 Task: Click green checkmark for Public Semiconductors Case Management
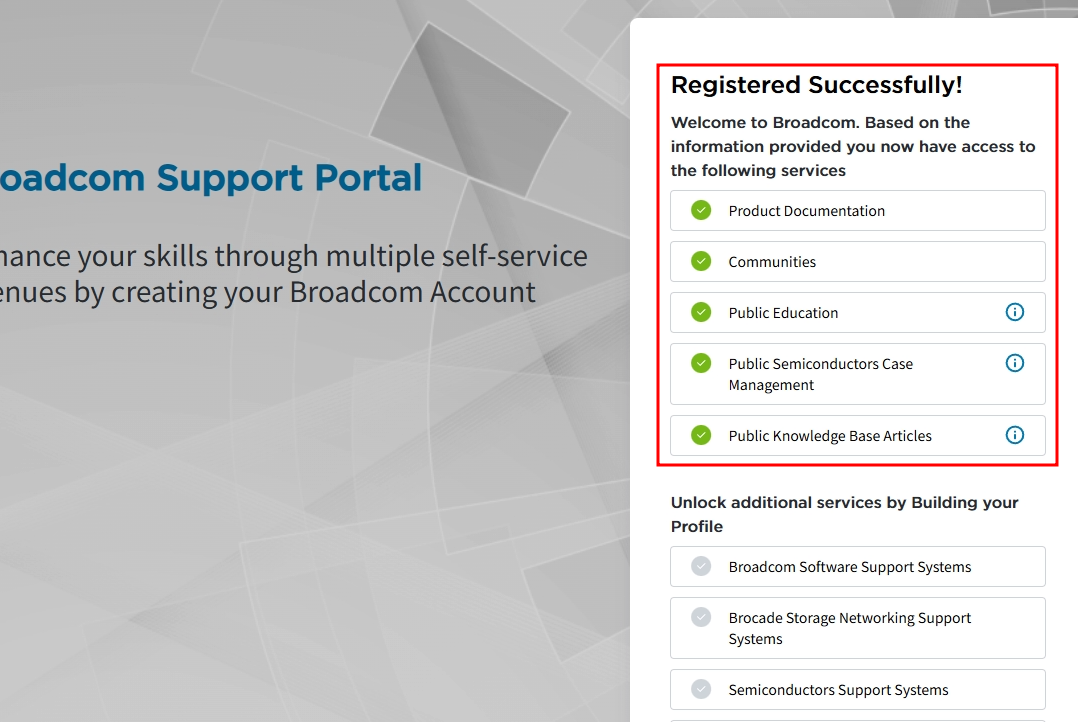click(701, 363)
